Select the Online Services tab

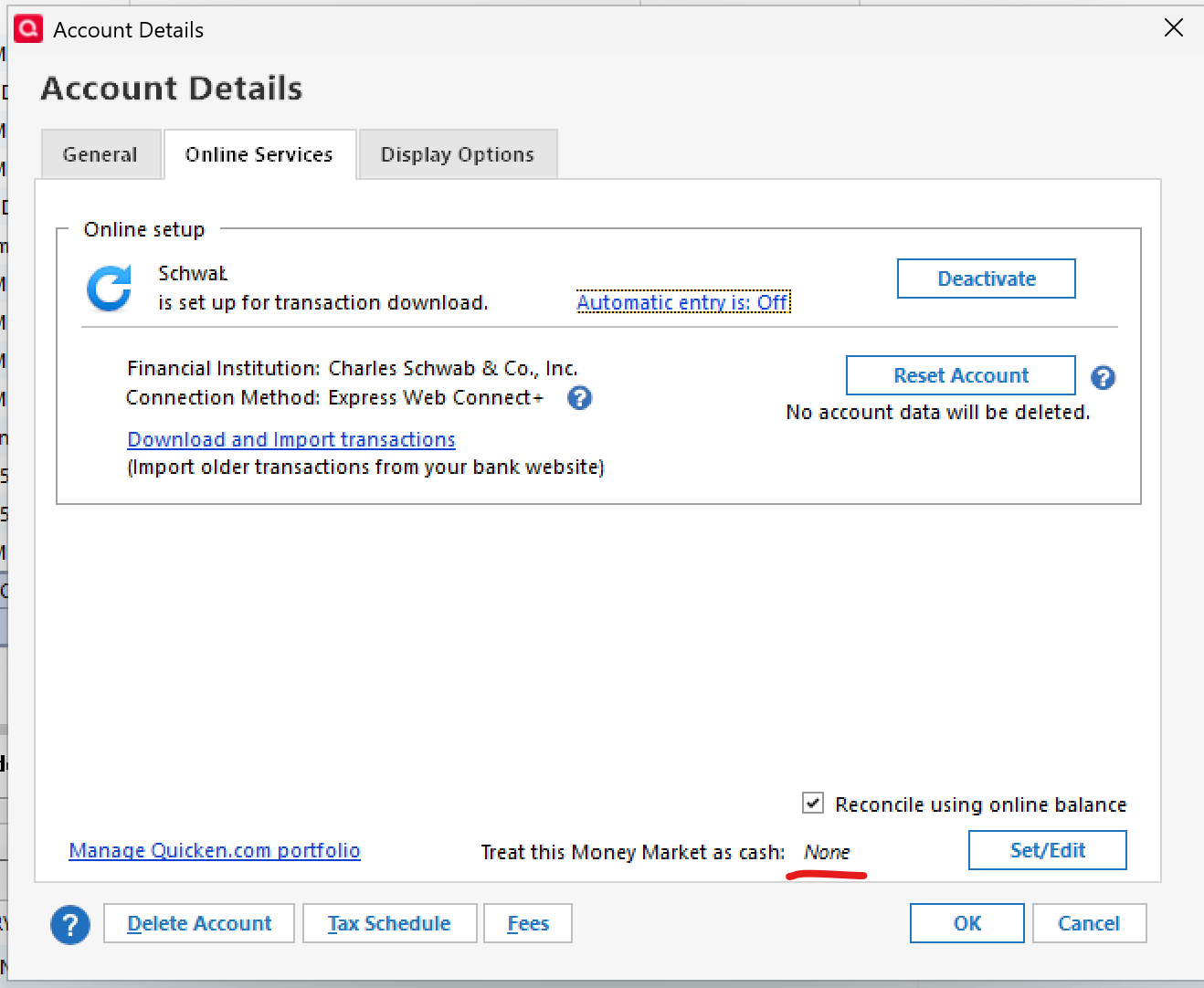(259, 154)
